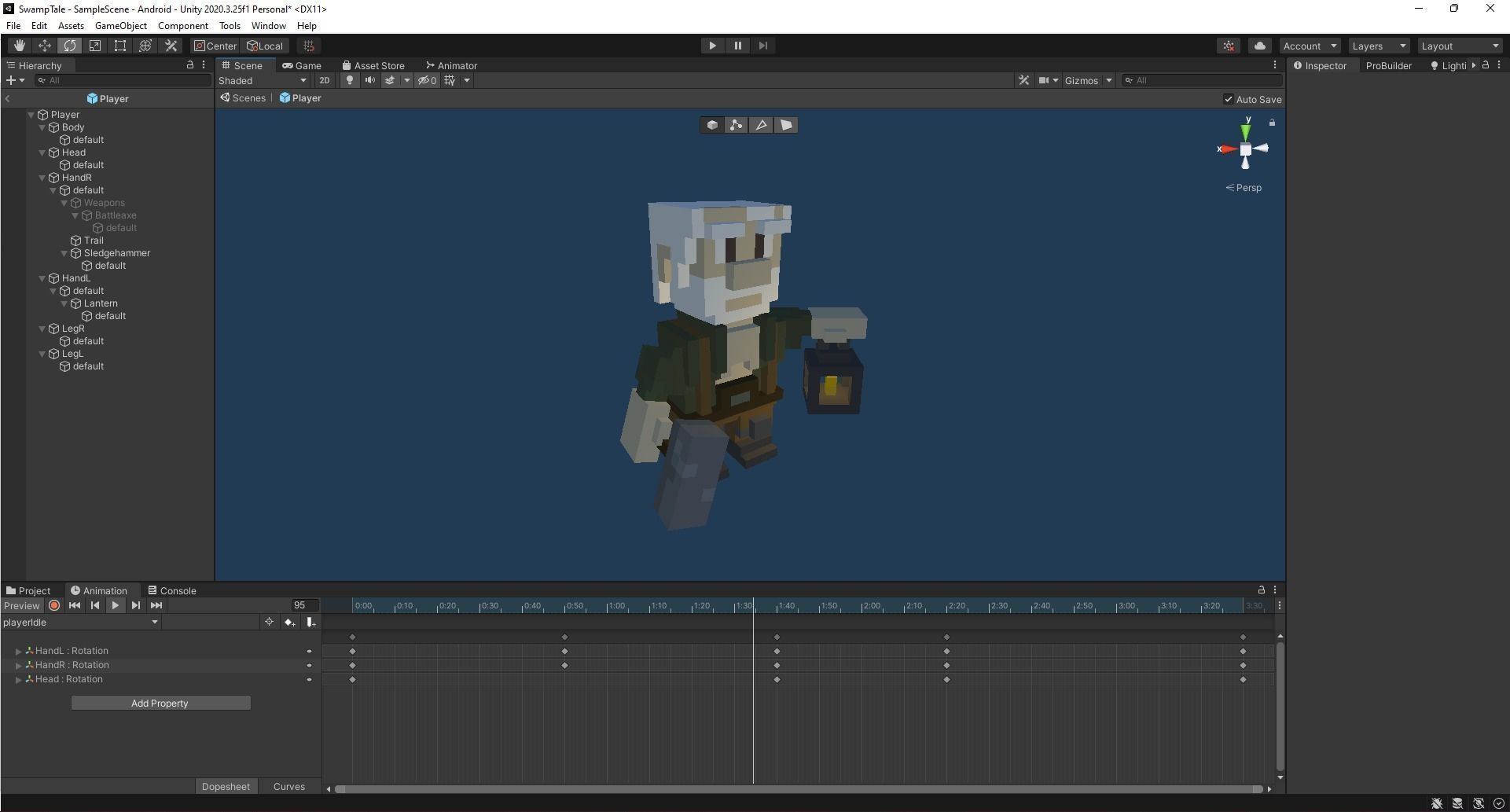This screenshot has width=1510, height=812.
Task: Go to Scenes breadcrumb
Action: pyautogui.click(x=243, y=98)
